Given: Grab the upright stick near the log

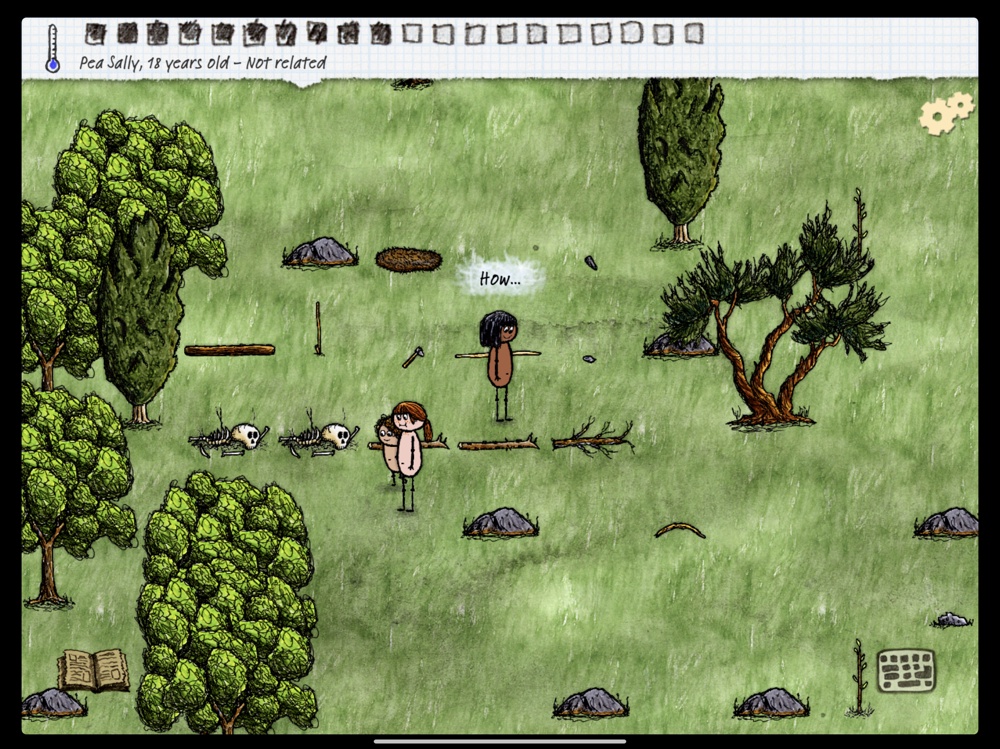Looking at the screenshot, I should [x=318, y=328].
